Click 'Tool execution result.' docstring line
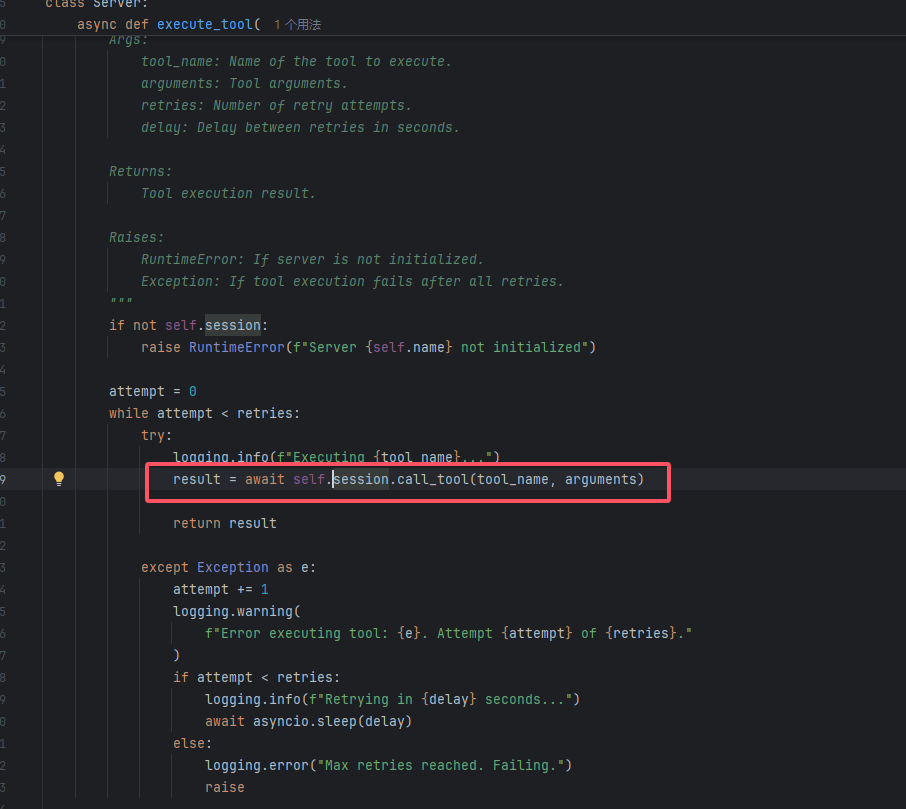 point(229,193)
